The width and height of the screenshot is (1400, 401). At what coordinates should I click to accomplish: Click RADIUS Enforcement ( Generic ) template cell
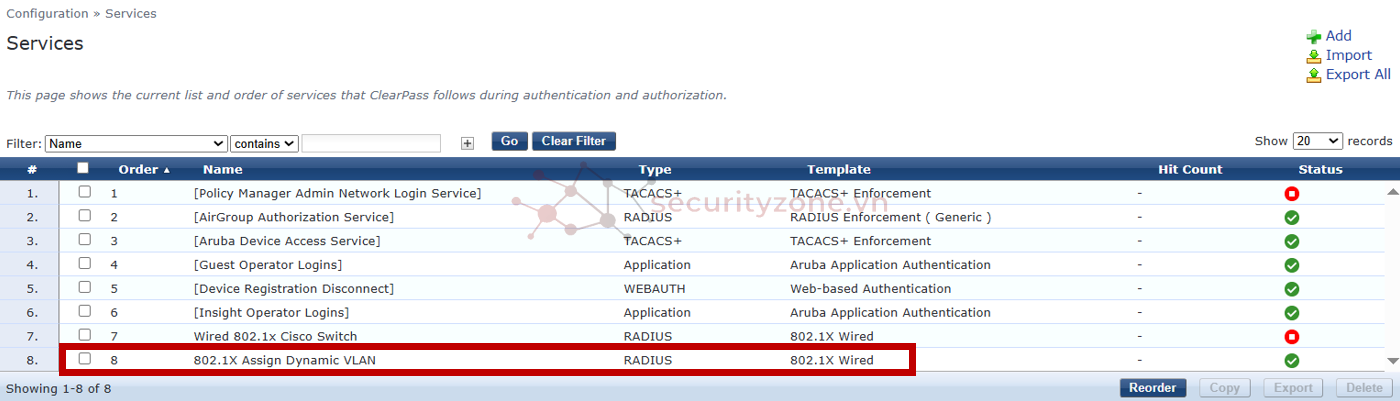(x=890, y=217)
